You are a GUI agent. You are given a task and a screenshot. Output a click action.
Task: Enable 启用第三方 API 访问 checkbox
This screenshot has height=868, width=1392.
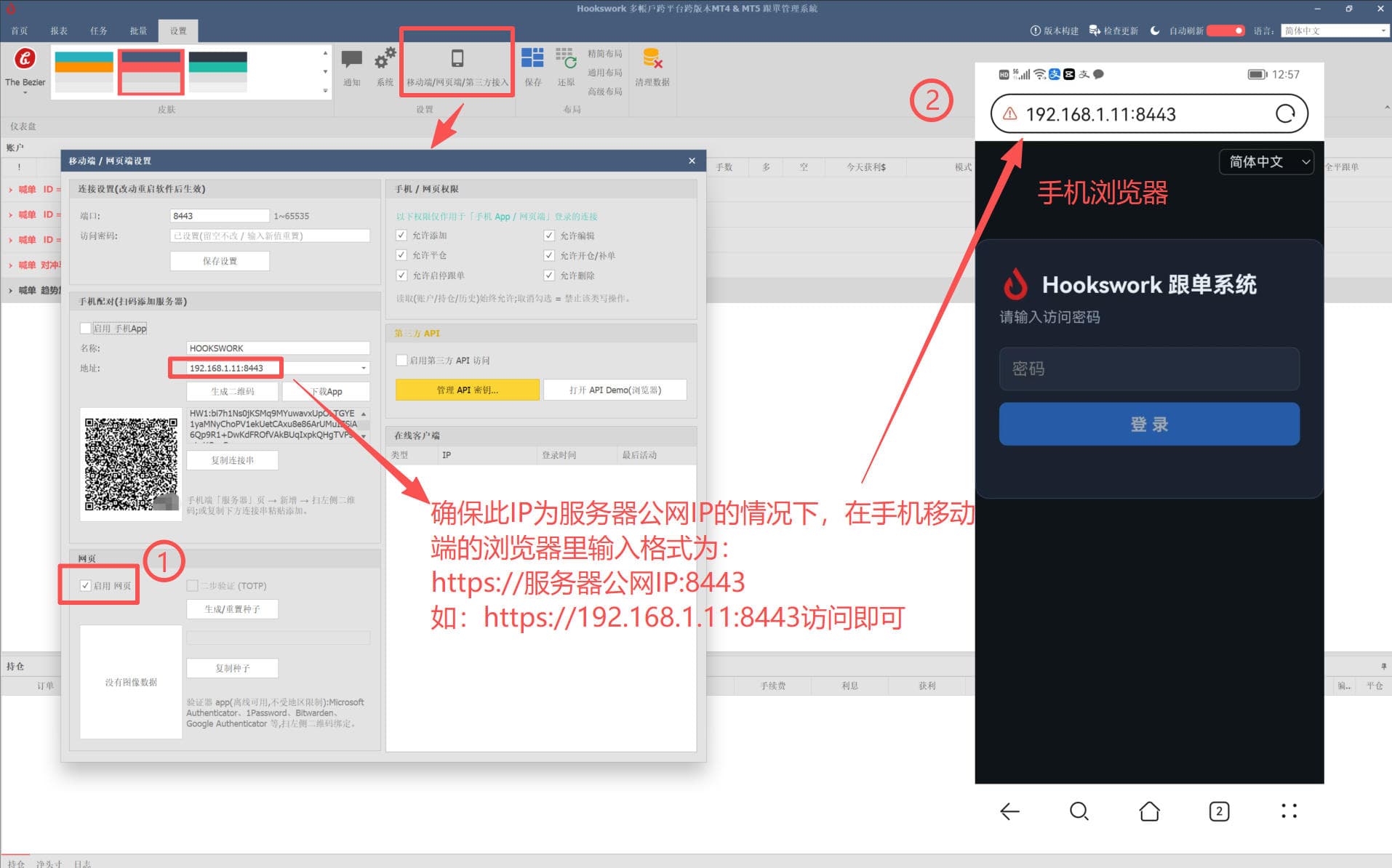pos(401,361)
